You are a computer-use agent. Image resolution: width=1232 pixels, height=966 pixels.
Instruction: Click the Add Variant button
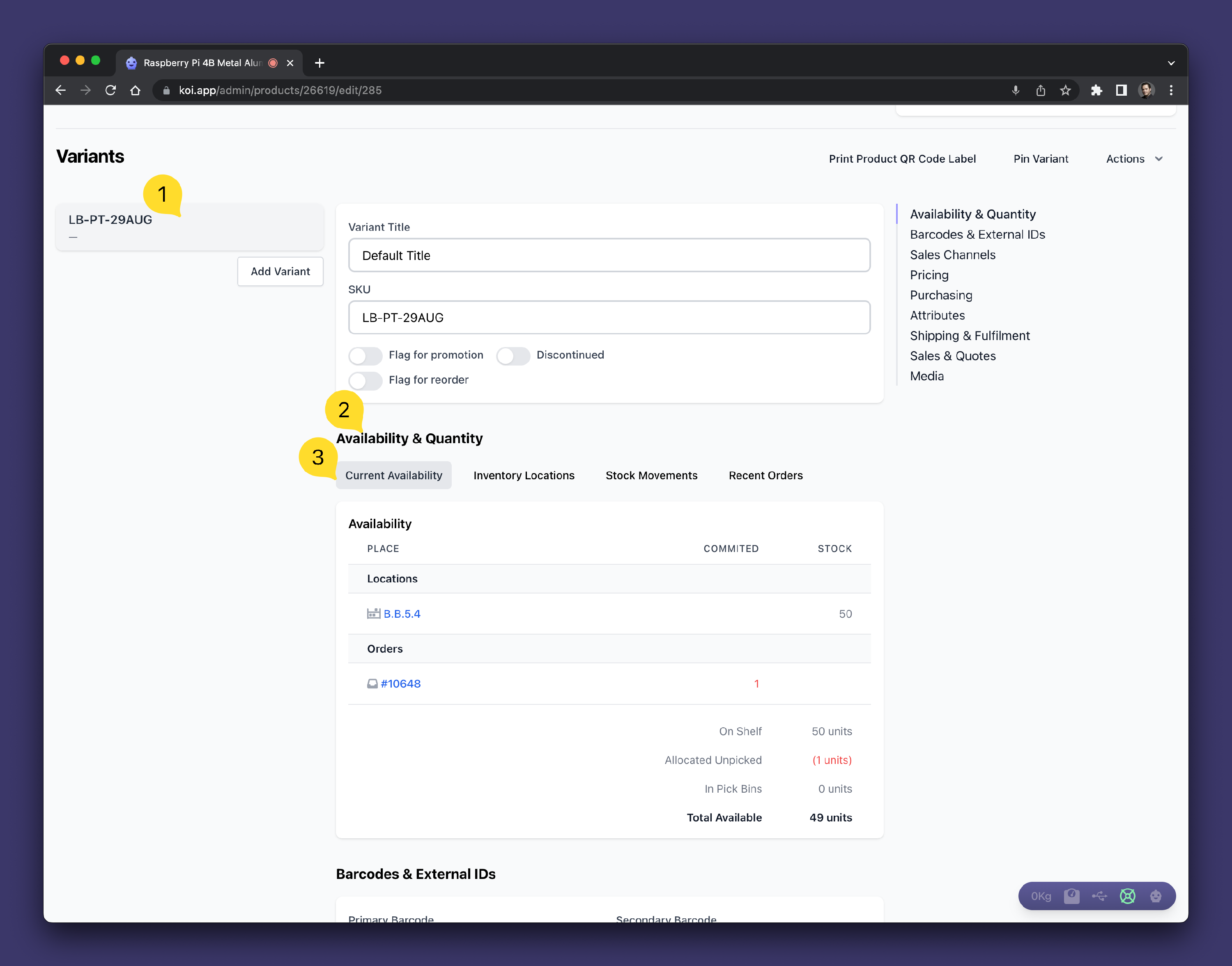pyautogui.click(x=280, y=271)
